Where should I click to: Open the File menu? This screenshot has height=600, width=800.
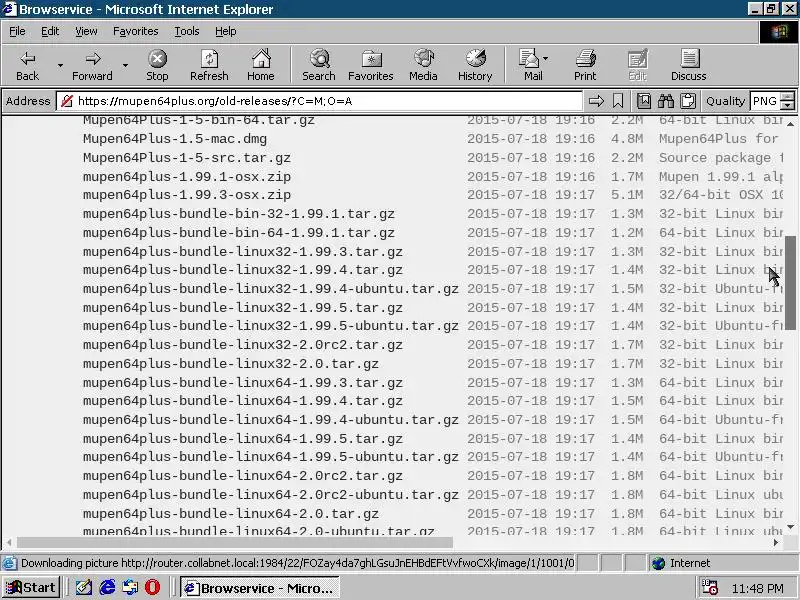point(17,32)
